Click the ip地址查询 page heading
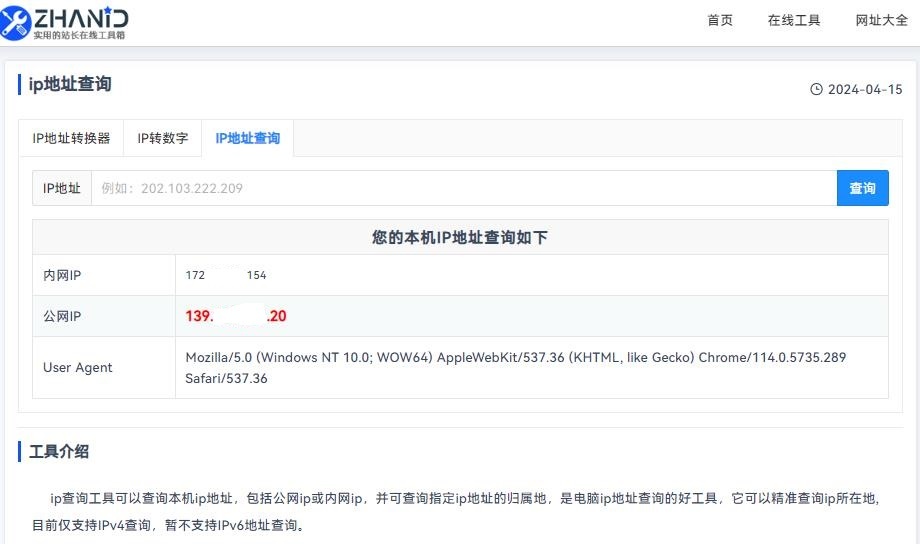The image size is (920, 544). [70, 84]
